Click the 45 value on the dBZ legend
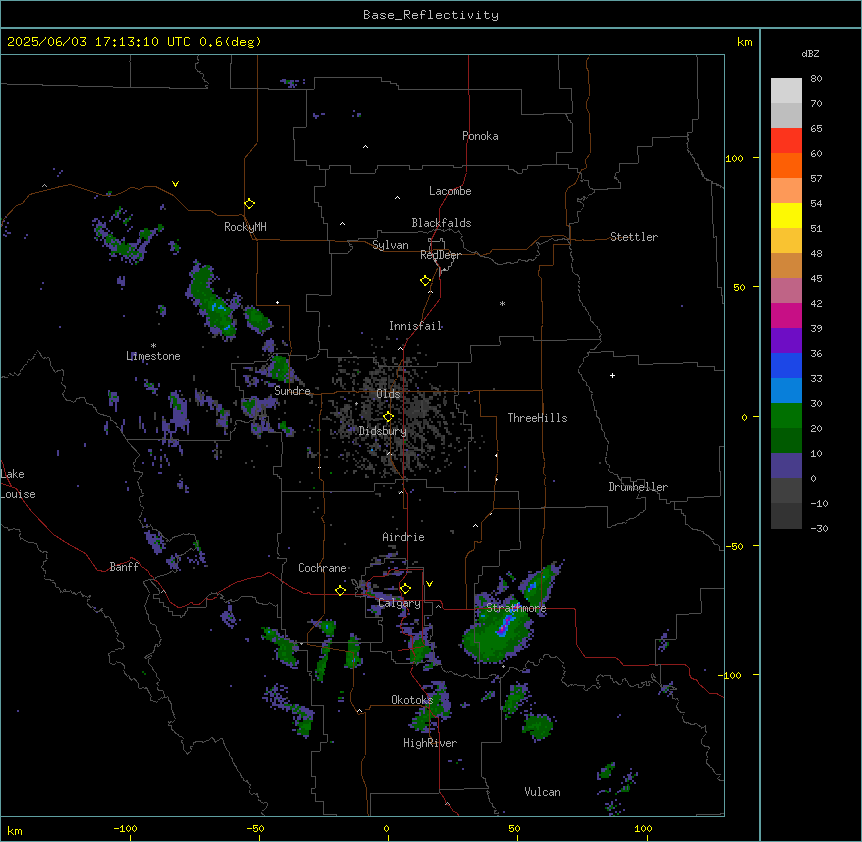This screenshot has height=842, width=862. click(816, 279)
